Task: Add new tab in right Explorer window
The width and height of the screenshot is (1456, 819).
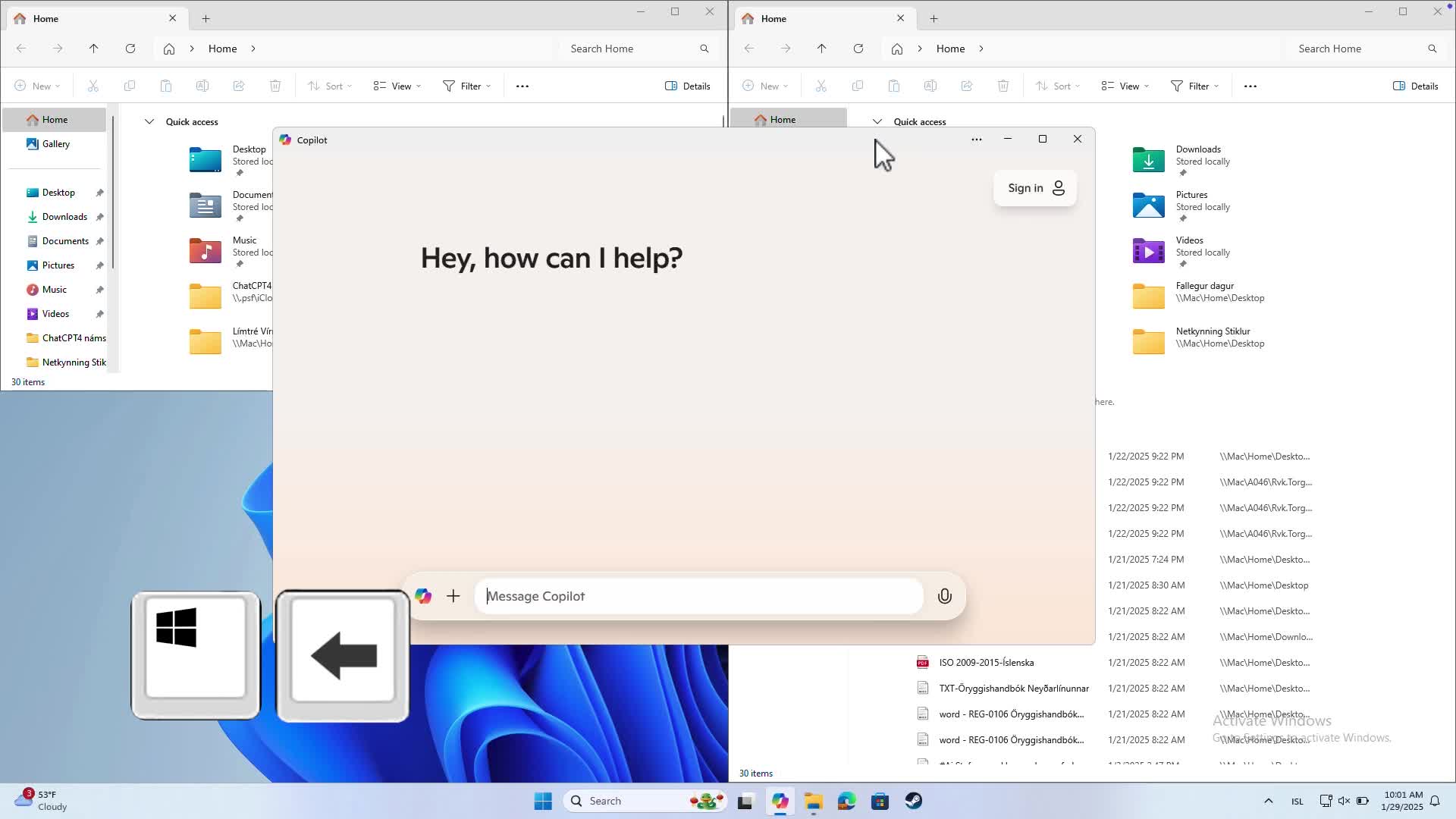Action: pyautogui.click(x=934, y=18)
